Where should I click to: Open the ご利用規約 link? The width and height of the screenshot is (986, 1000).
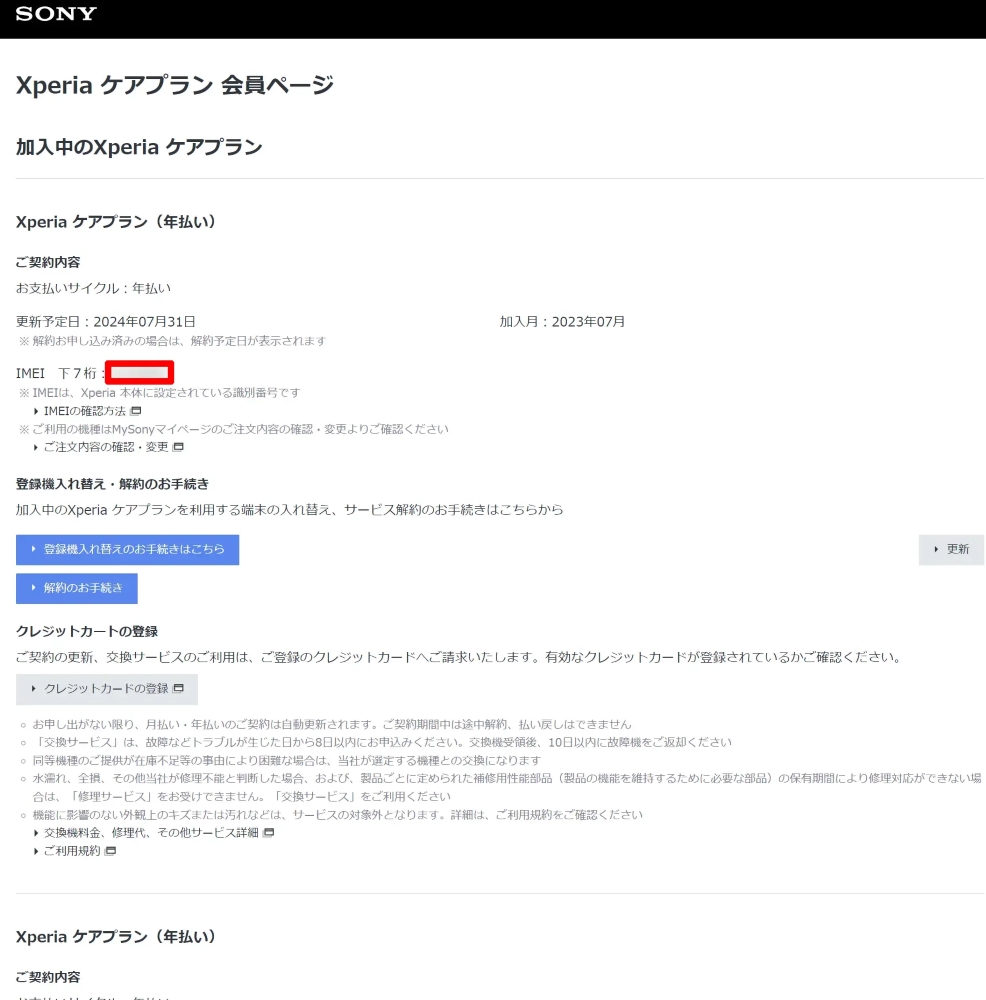(71, 851)
